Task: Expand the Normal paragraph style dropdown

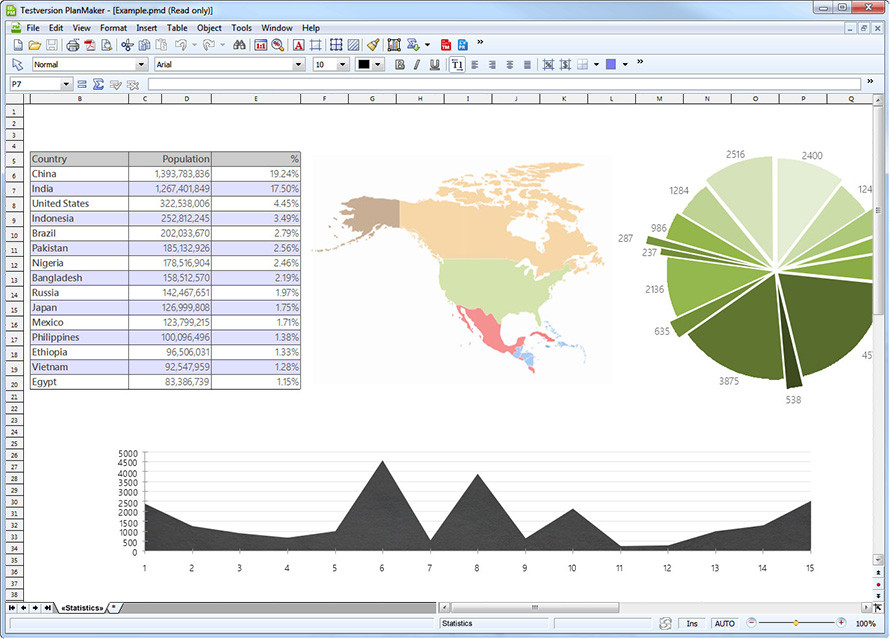Action: (141, 65)
